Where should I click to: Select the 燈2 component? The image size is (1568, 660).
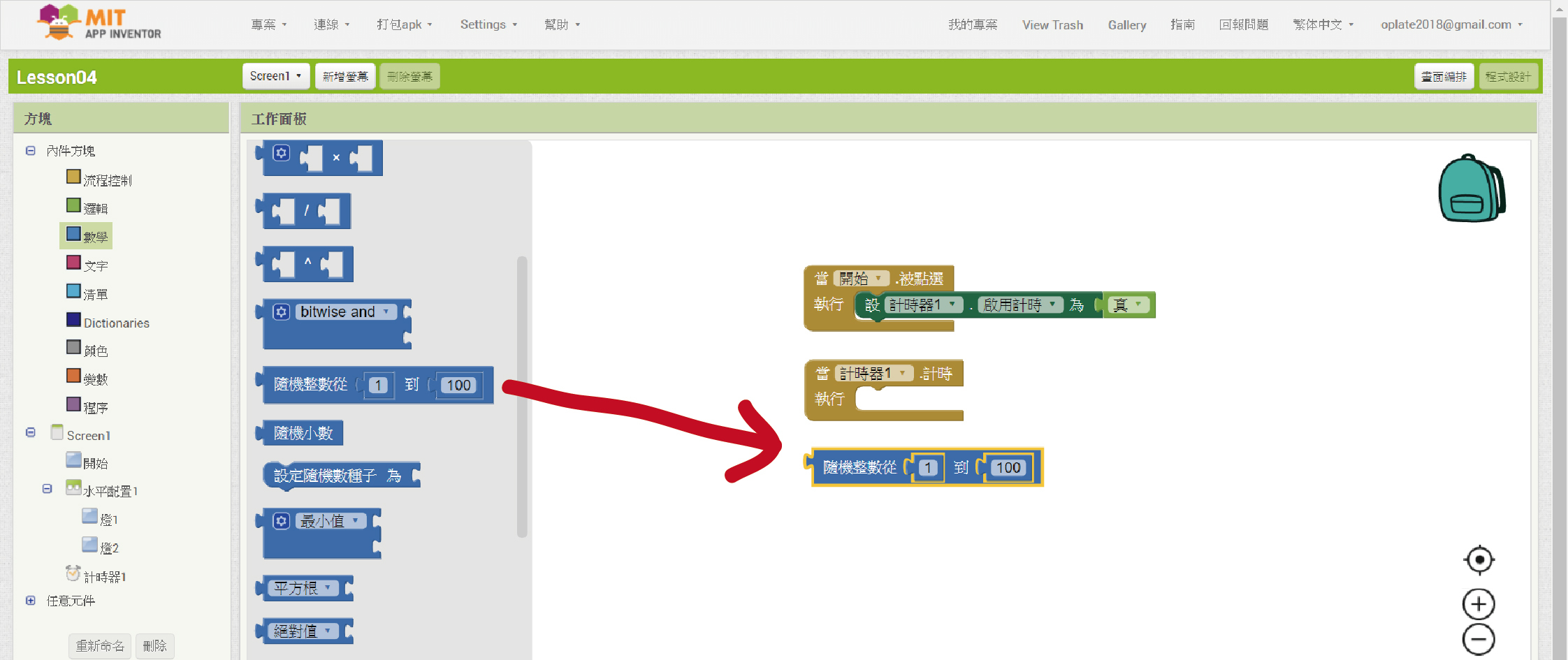pos(100,548)
